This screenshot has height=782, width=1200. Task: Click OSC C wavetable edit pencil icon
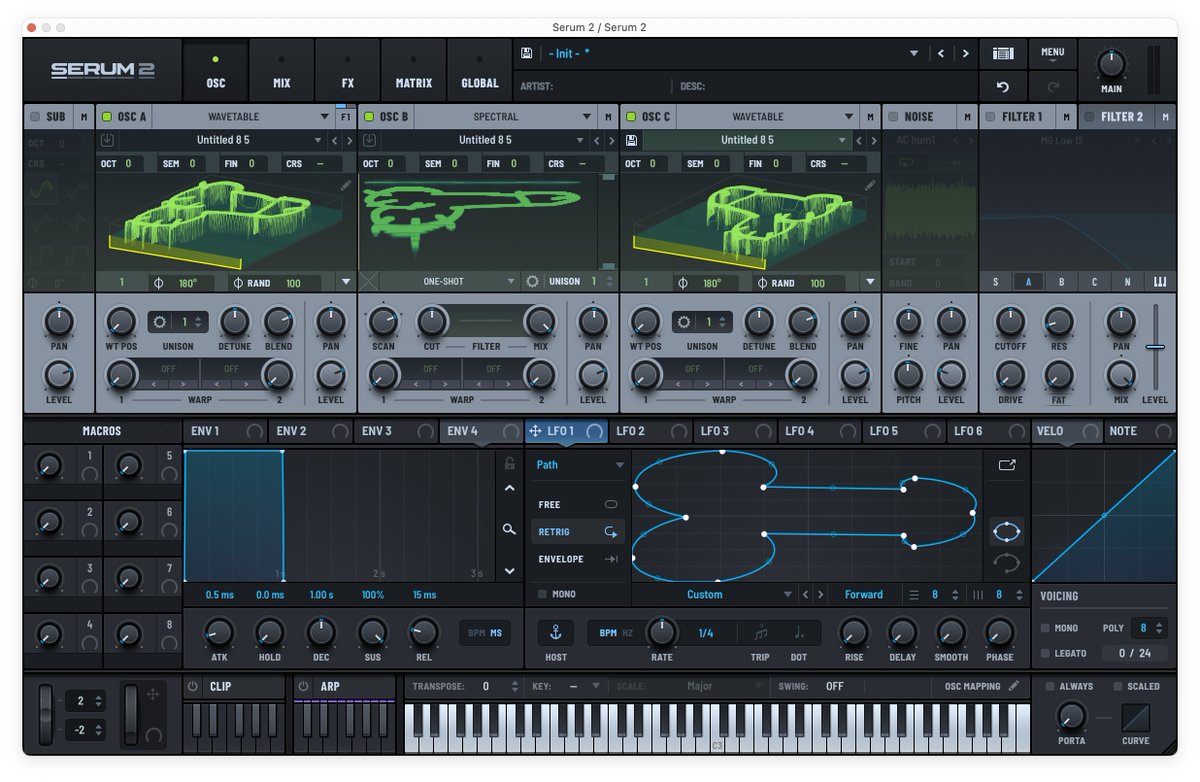[870, 185]
